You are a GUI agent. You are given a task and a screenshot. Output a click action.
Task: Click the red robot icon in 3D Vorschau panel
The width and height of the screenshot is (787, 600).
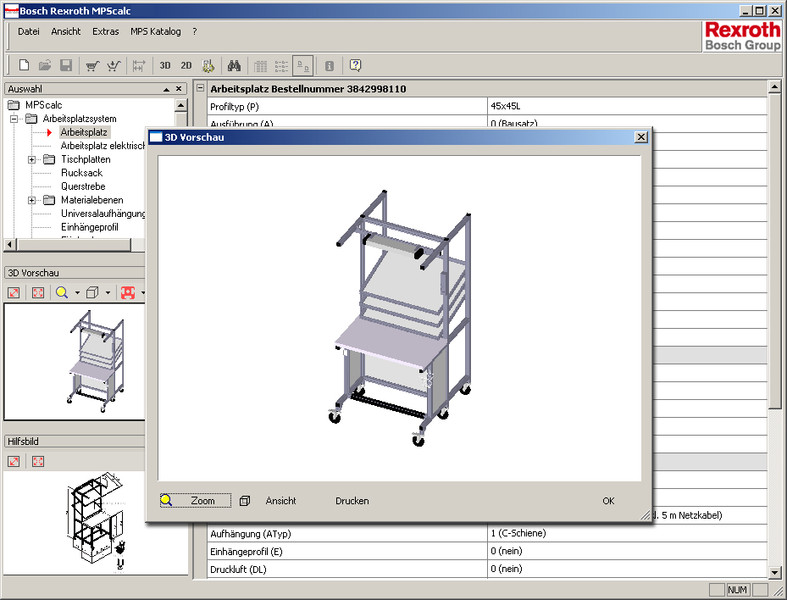(x=127, y=293)
